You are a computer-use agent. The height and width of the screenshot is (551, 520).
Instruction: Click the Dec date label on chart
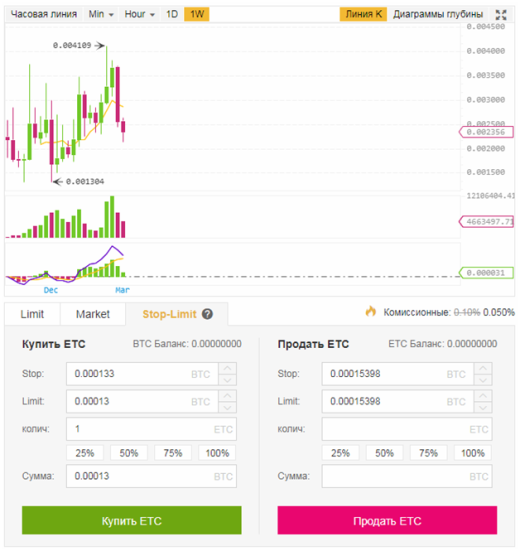pos(51,290)
